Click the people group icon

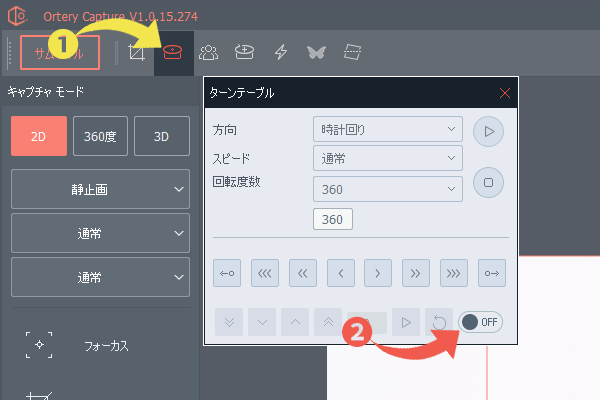[x=209, y=52]
